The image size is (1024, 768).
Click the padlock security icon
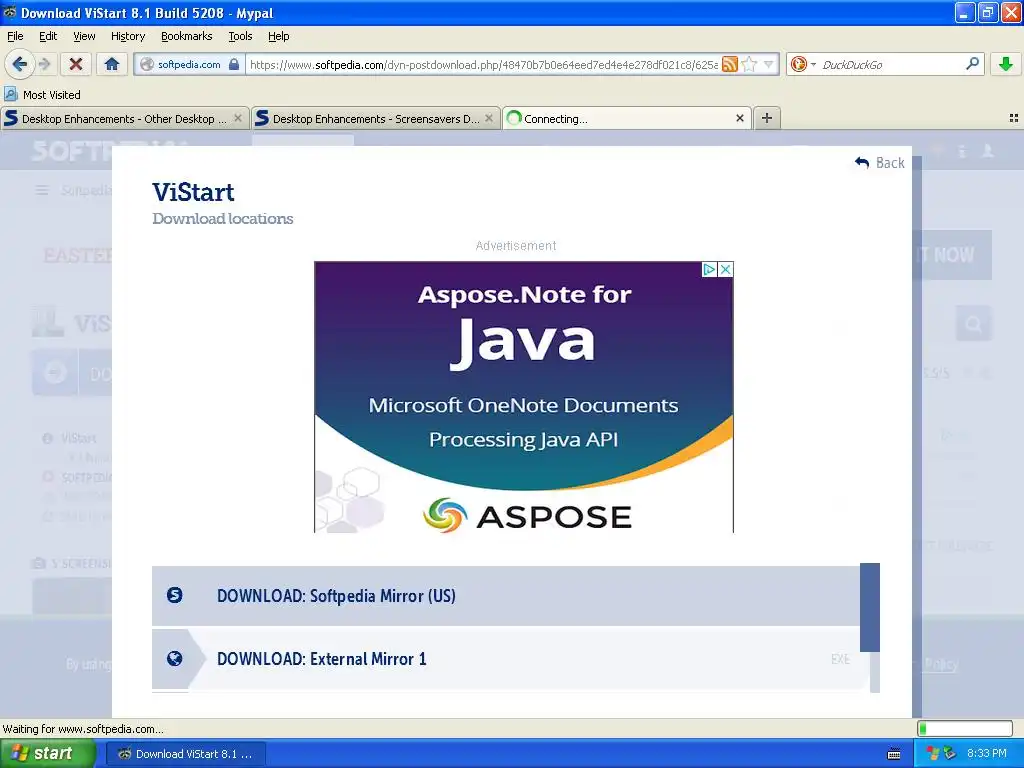tap(234, 64)
